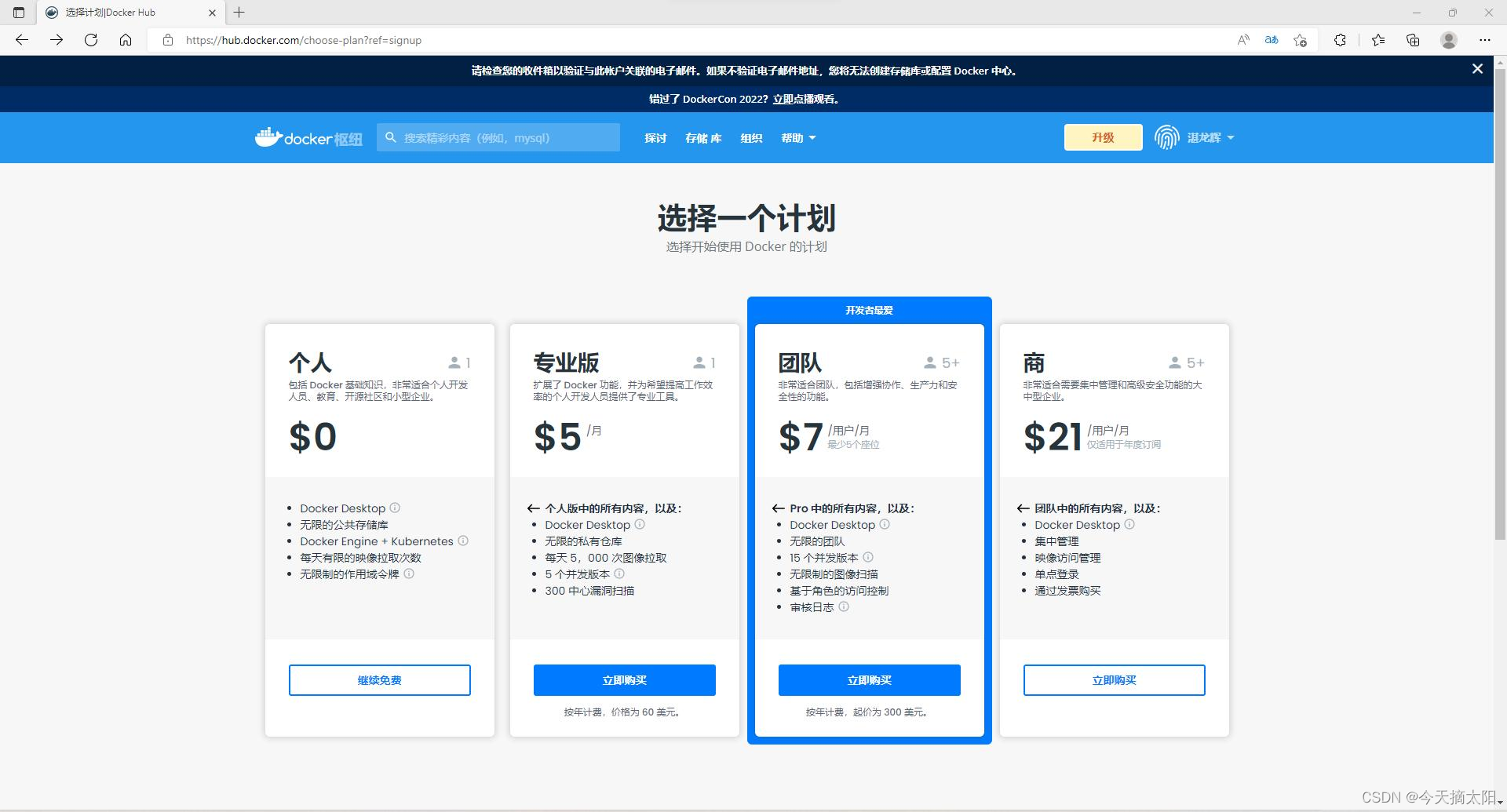Click info icon next to Docker Desktop in 个人 plan

[395, 508]
